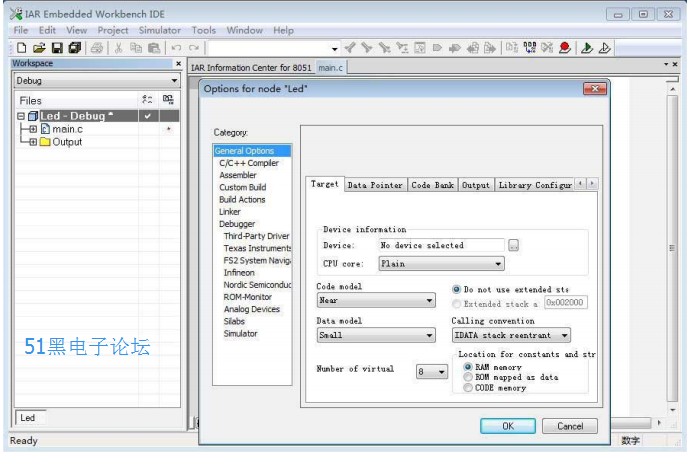Open the toolbar search combo box
687x452 pixels.
tap(274, 48)
